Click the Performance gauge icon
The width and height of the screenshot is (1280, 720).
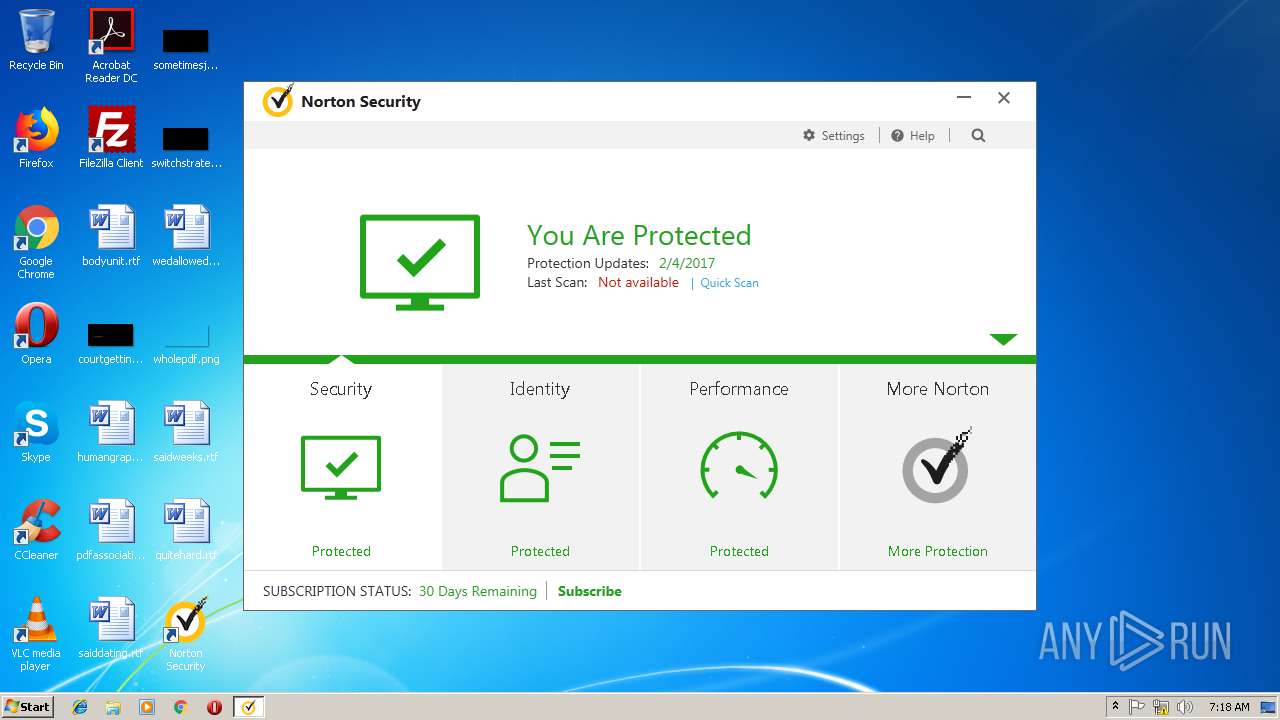pyautogui.click(x=739, y=466)
